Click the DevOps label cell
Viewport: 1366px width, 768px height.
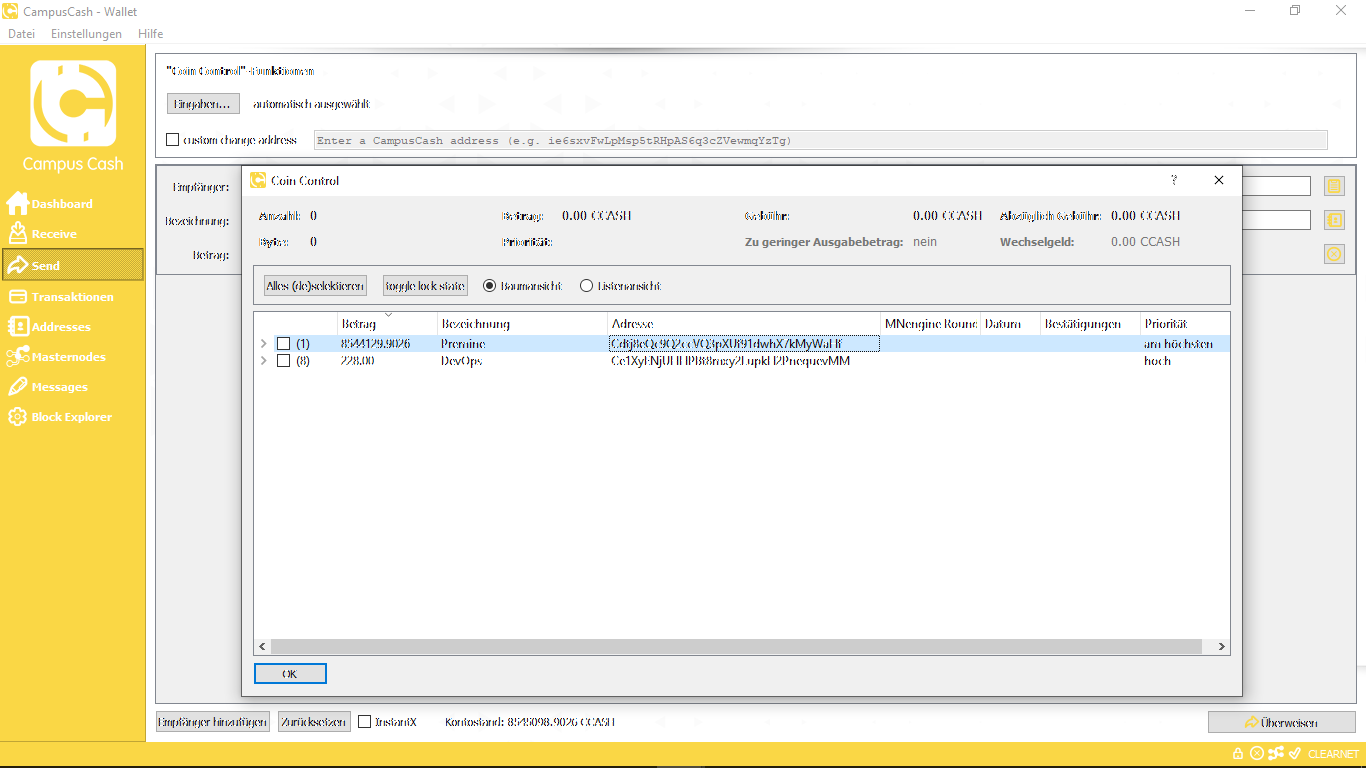(523, 361)
